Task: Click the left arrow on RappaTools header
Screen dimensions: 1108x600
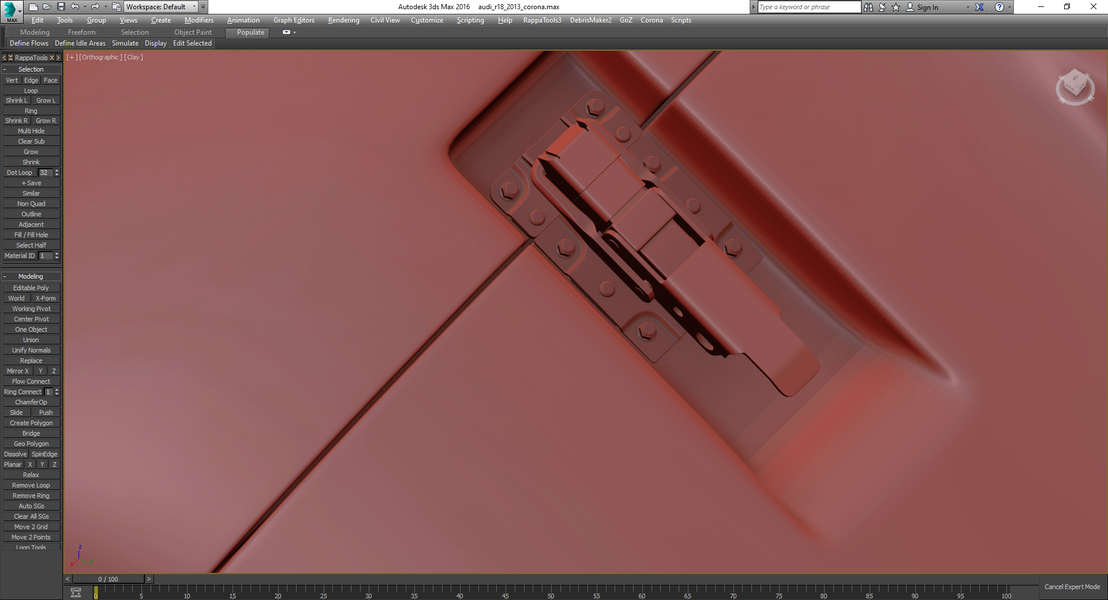Action: coord(4,58)
